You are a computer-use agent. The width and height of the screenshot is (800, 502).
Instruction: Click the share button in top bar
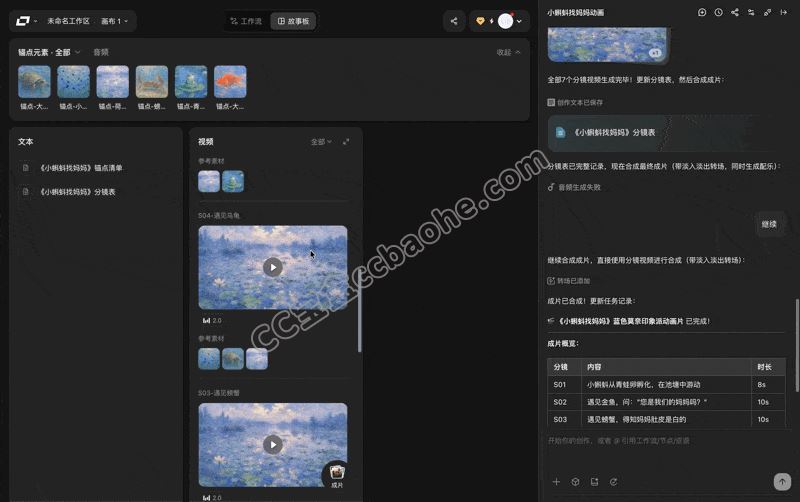454,21
